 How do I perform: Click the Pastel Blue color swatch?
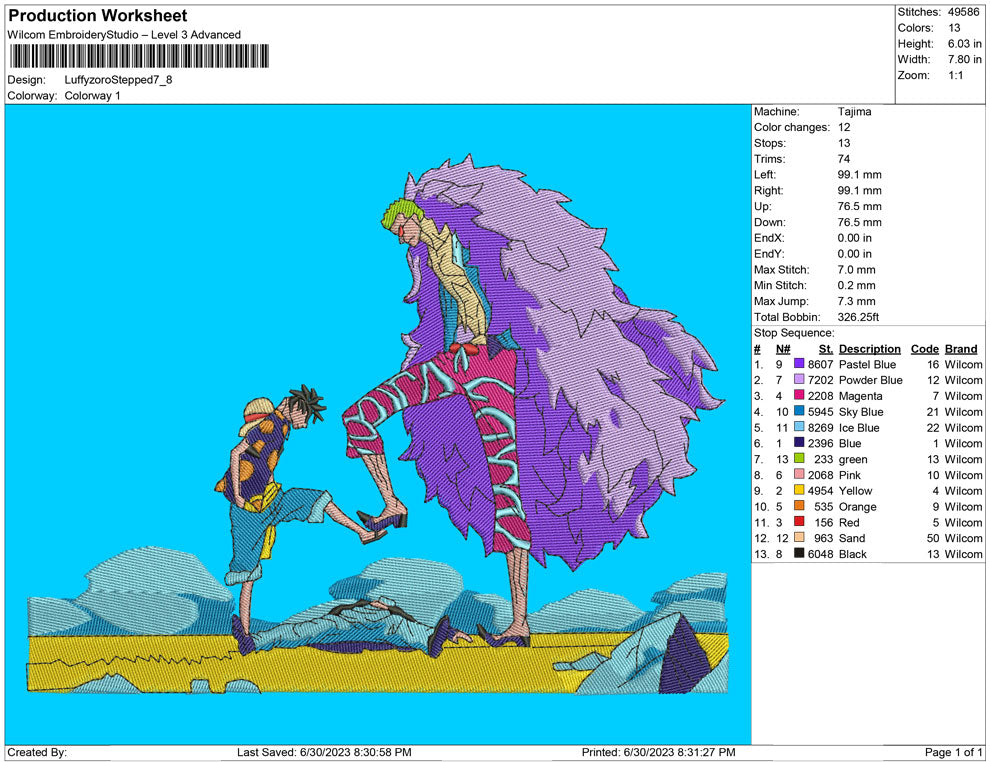pos(799,365)
